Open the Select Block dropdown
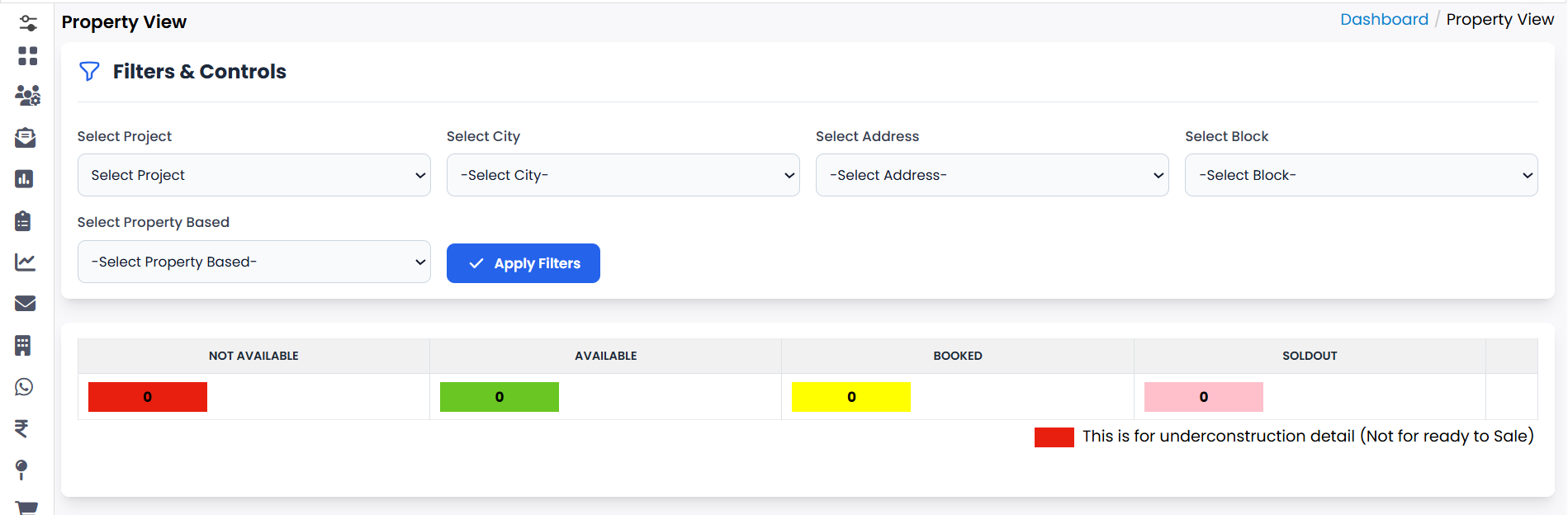Screen dimensions: 1568x515 pos(1361,175)
